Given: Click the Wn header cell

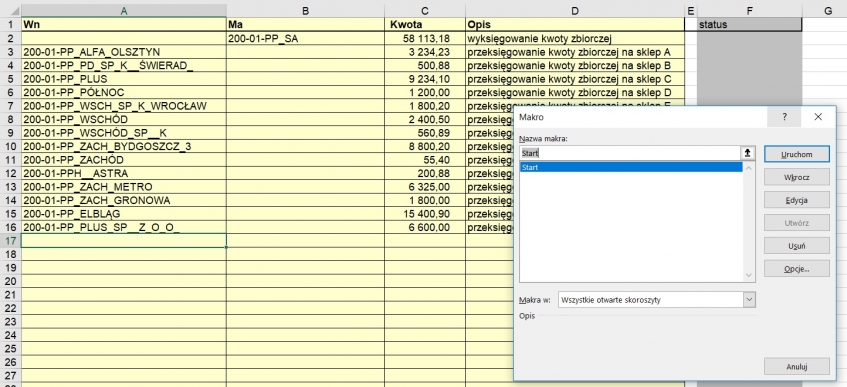Looking at the screenshot, I should tap(124, 25).
